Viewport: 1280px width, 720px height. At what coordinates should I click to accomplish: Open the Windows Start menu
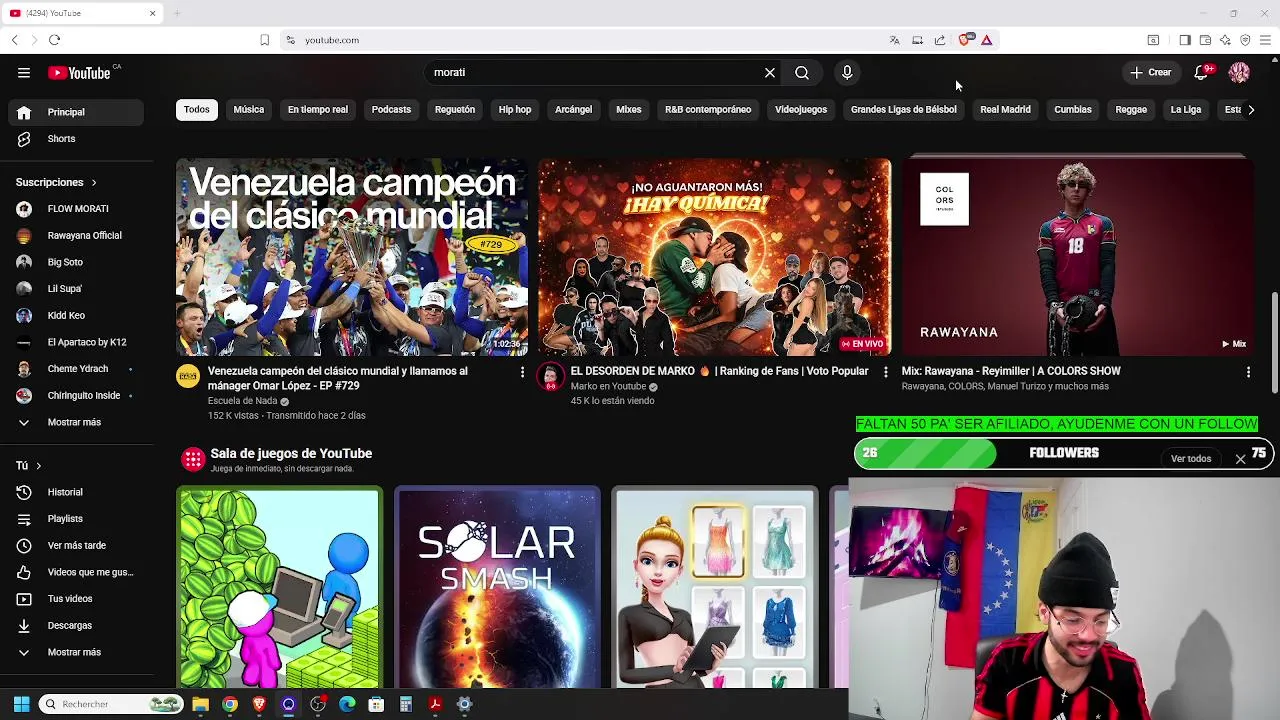22,704
